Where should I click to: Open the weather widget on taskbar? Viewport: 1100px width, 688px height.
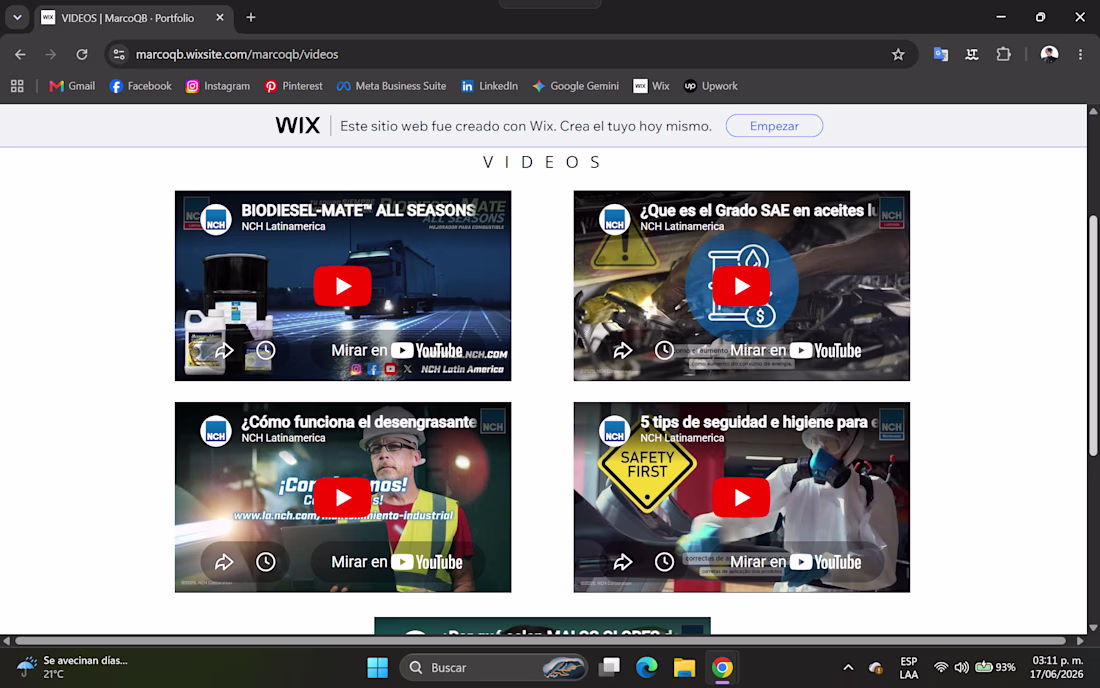(73, 667)
